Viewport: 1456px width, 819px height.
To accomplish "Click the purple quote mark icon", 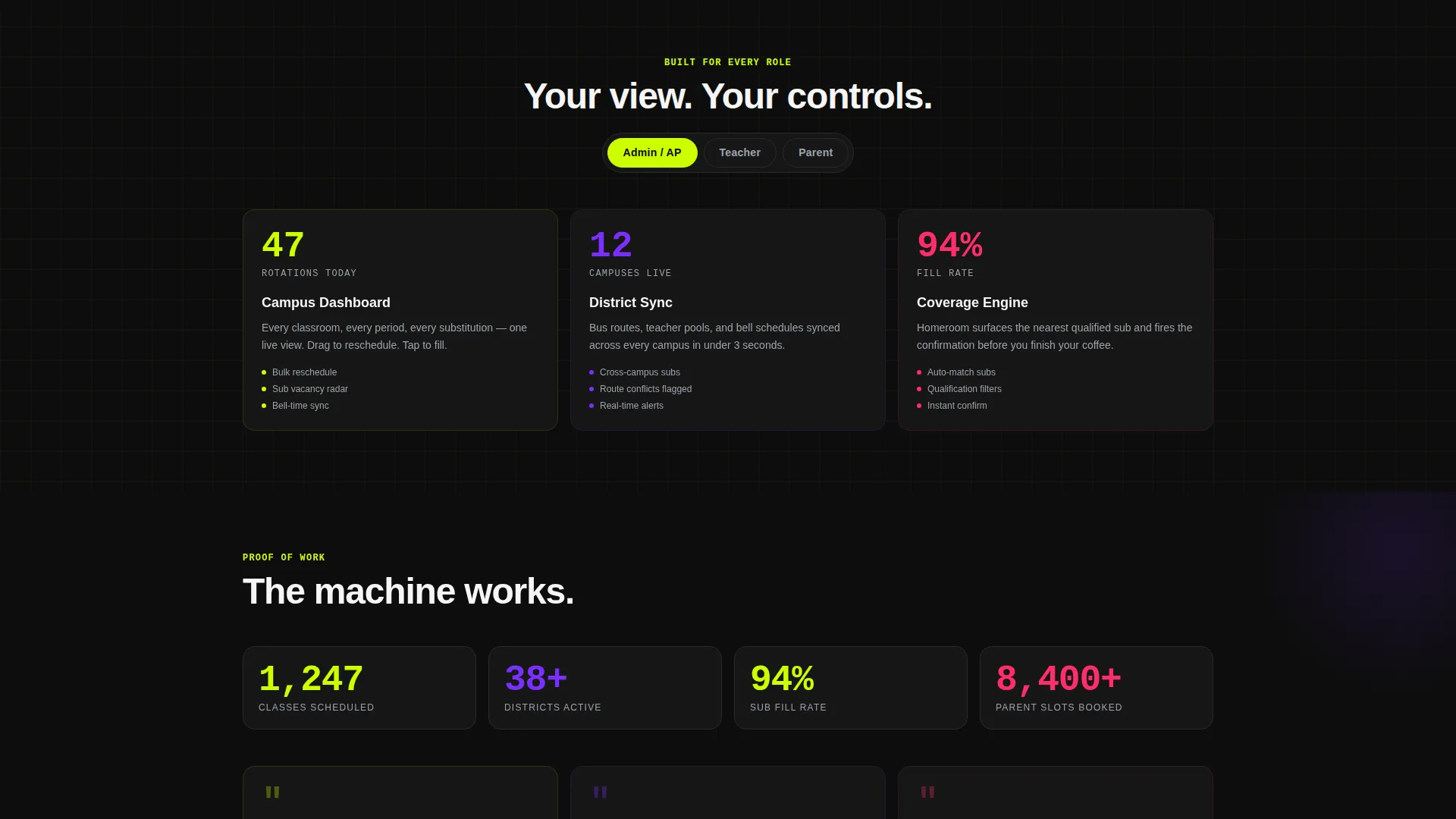I will tap(601, 794).
